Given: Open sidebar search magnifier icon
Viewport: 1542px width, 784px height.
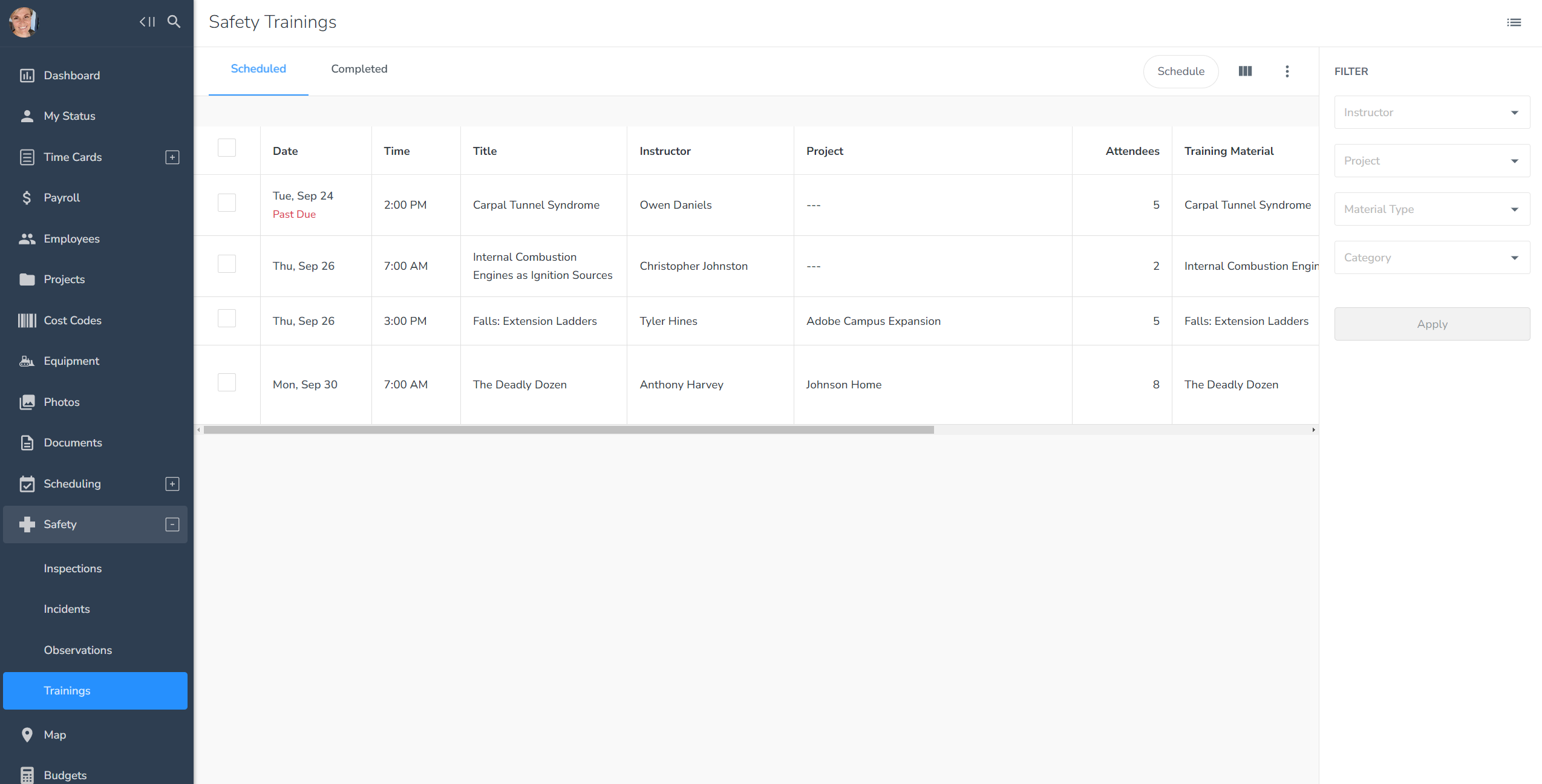Looking at the screenshot, I should pos(174,22).
